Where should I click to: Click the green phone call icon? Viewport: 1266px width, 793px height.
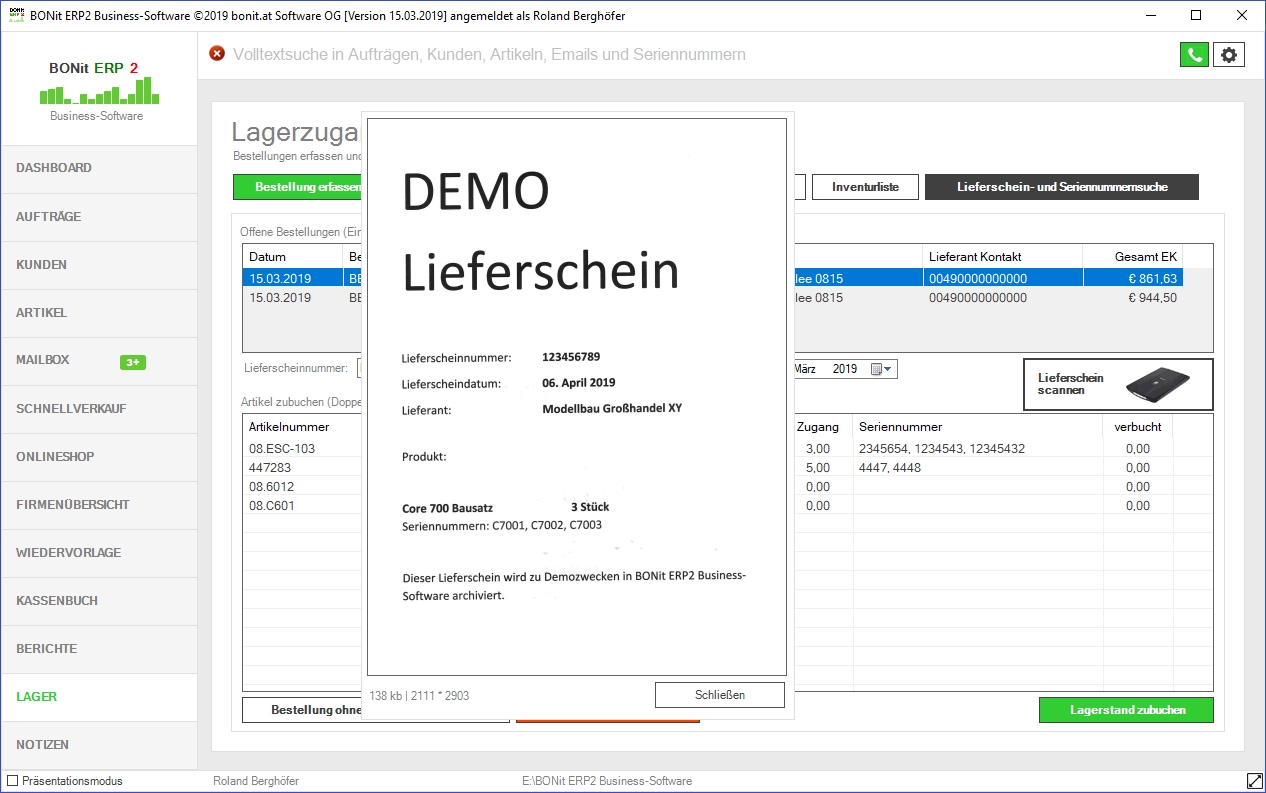(x=1194, y=55)
